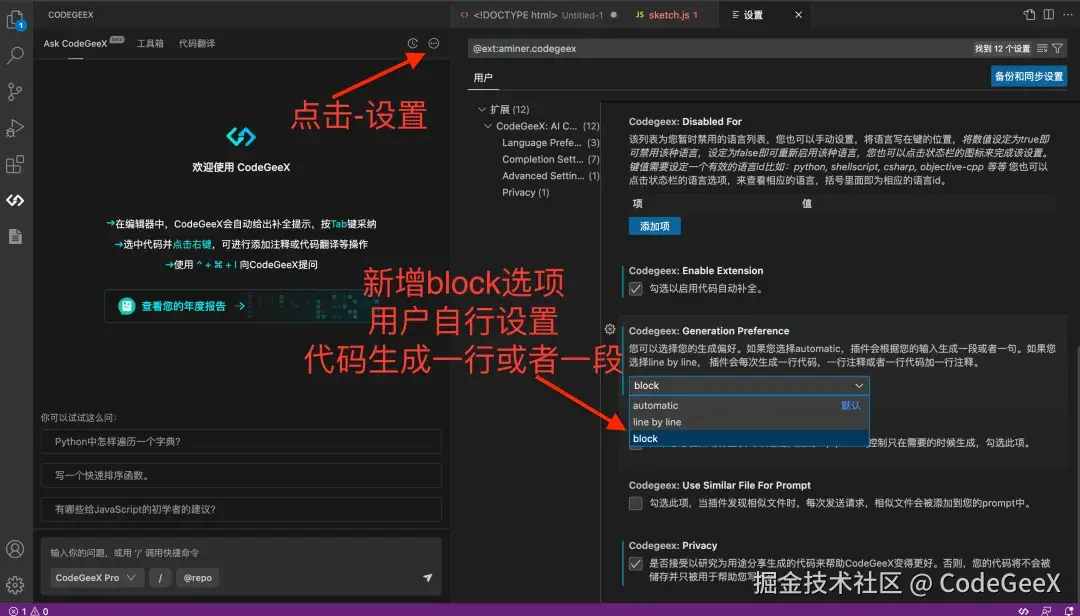Image resolution: width=1080 pixels, height=616 pixels.
Task: Toggle the Codegeex Privacy checkbox
Action: pyautogui.click(x=636, y=564)
